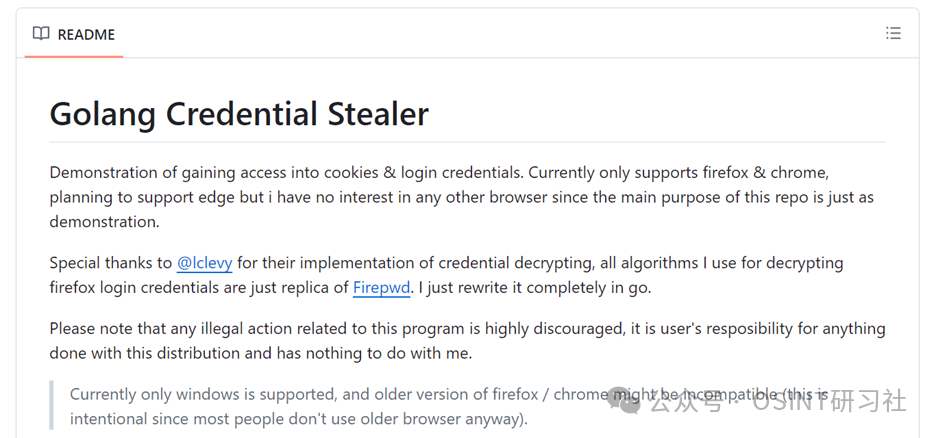The width and height of the screenshot is (936, 438).
Task: Click the gray blockquote vertical bar
Action: [52, 405]
